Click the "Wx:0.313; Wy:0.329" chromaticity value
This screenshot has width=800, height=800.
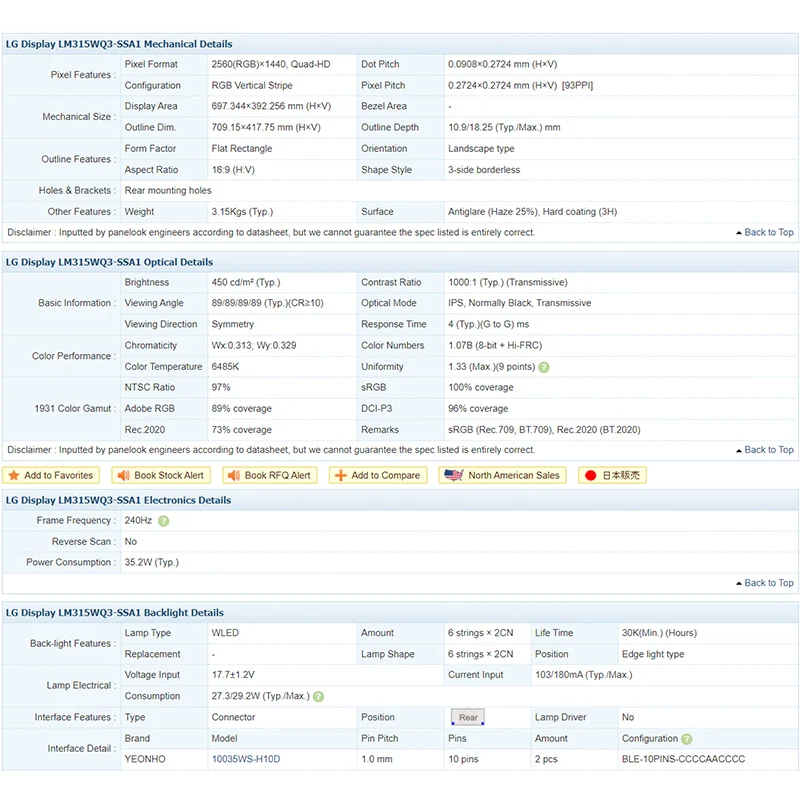[254, 345]
